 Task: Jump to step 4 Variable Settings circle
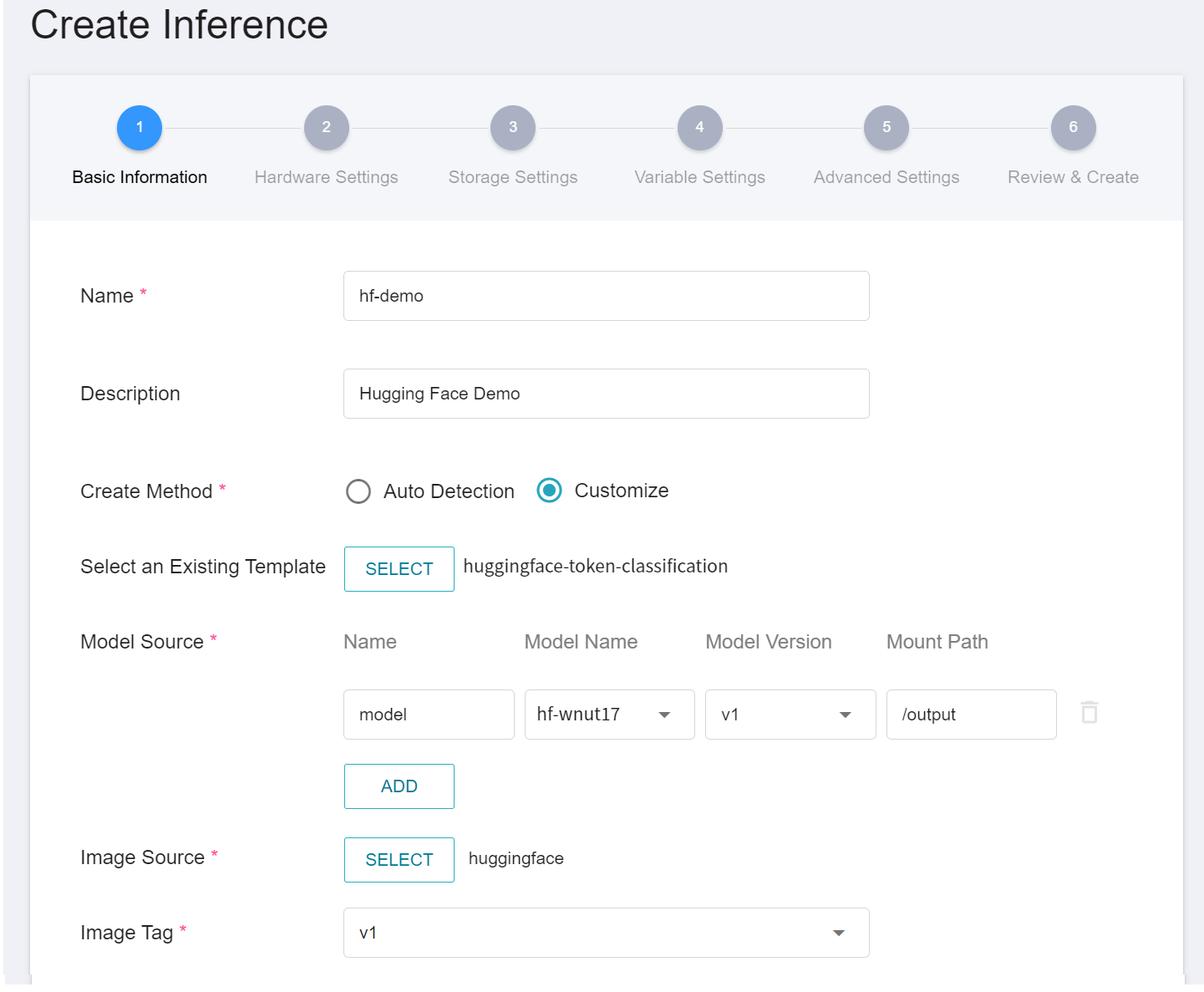[700, 128]
